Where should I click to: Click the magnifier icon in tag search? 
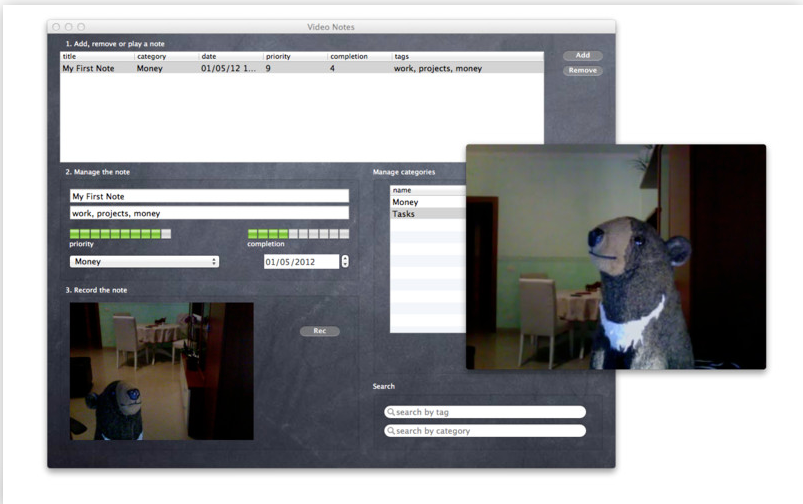(391, 412)
